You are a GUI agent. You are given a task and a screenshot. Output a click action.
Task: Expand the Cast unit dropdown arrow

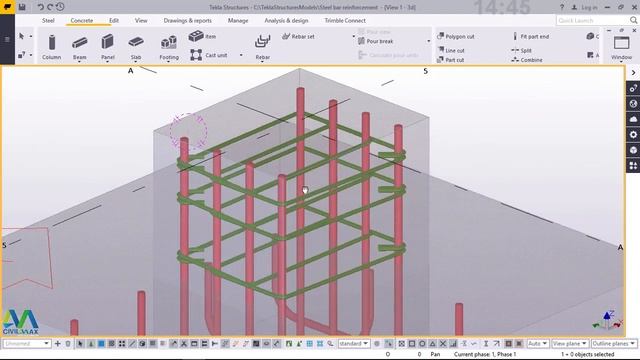(x=241, y=55)
